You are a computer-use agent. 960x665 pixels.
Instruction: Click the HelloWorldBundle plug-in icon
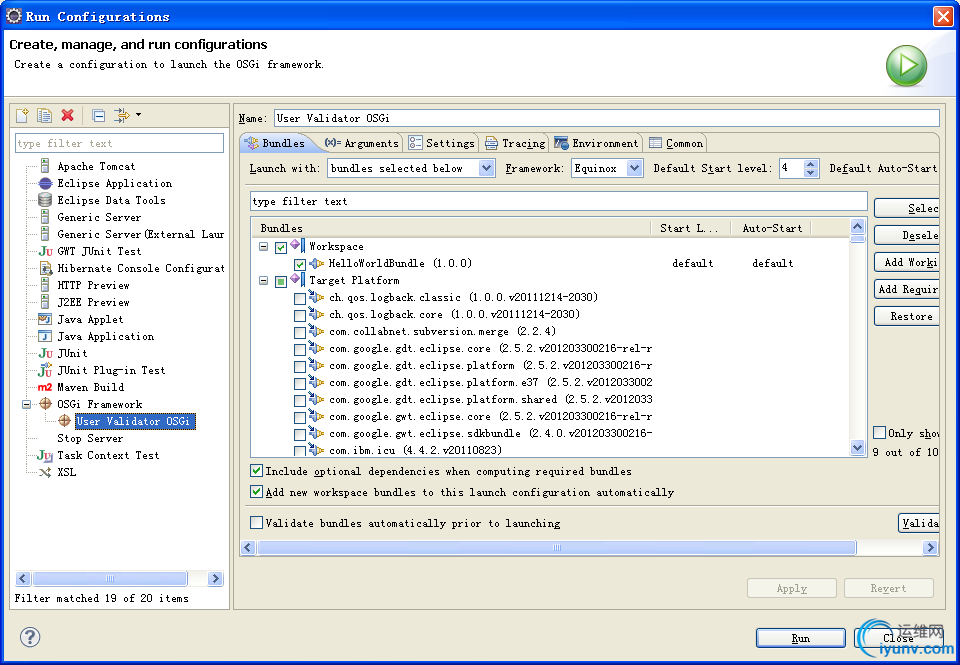click(x=317, y=263)
